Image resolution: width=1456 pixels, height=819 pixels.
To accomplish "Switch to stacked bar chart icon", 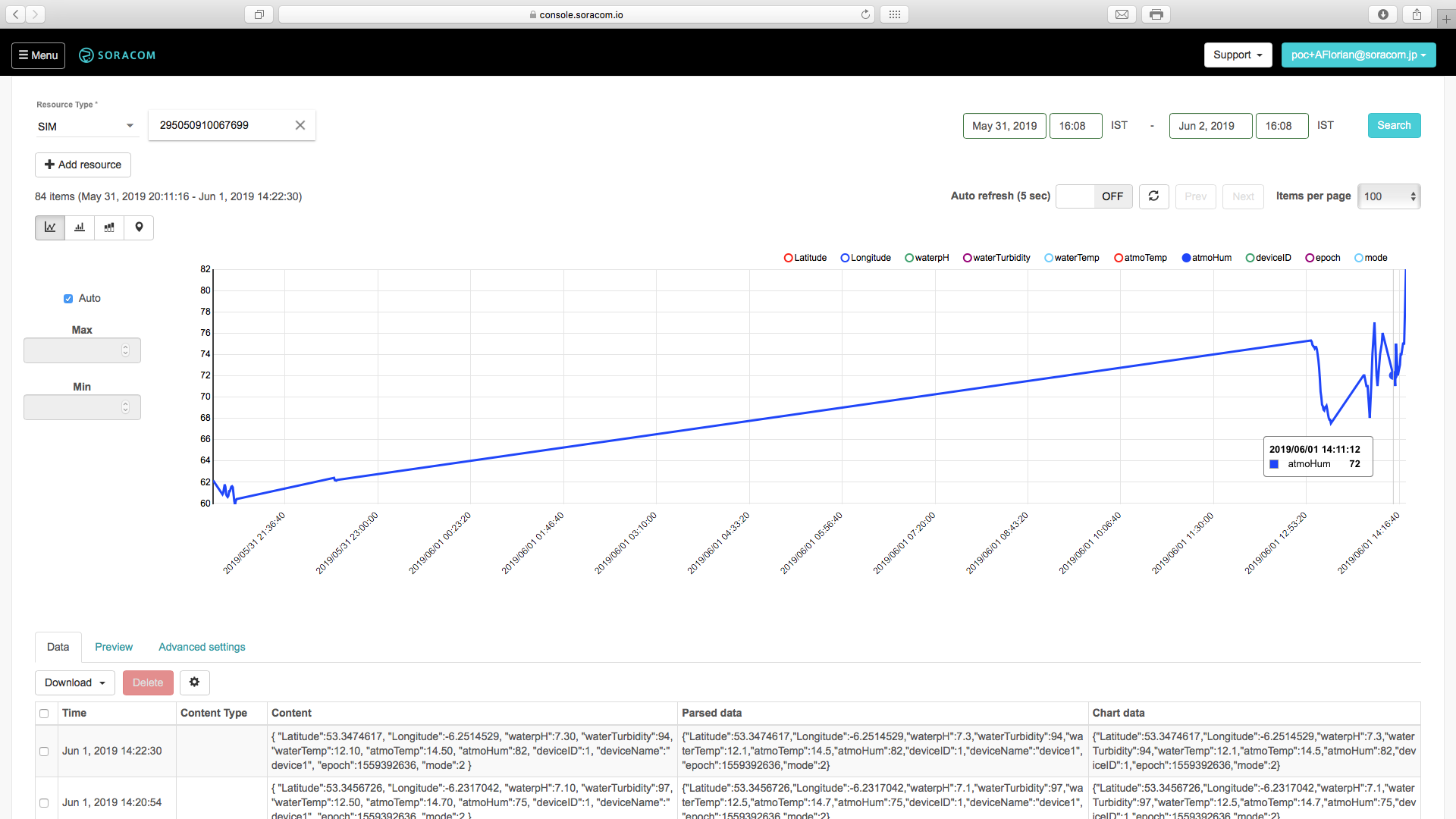I will coord(109,227).
